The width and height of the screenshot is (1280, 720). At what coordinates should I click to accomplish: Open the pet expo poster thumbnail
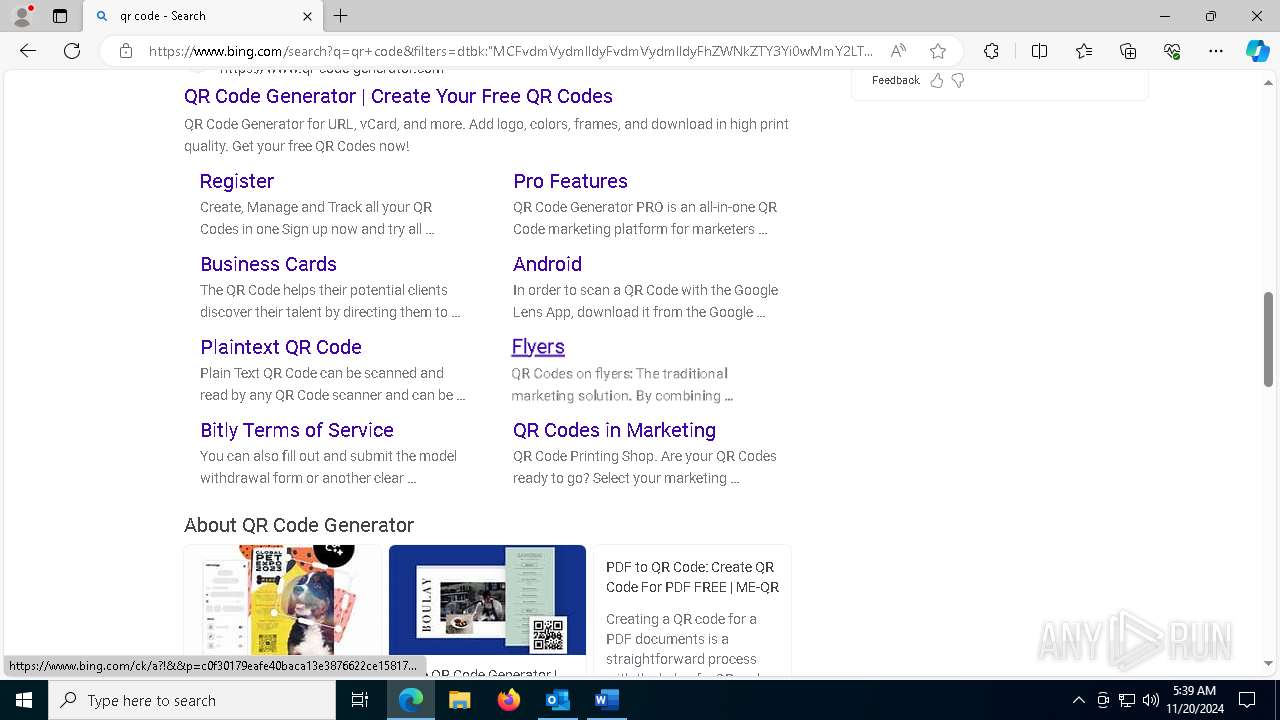[x=283, y=600]
